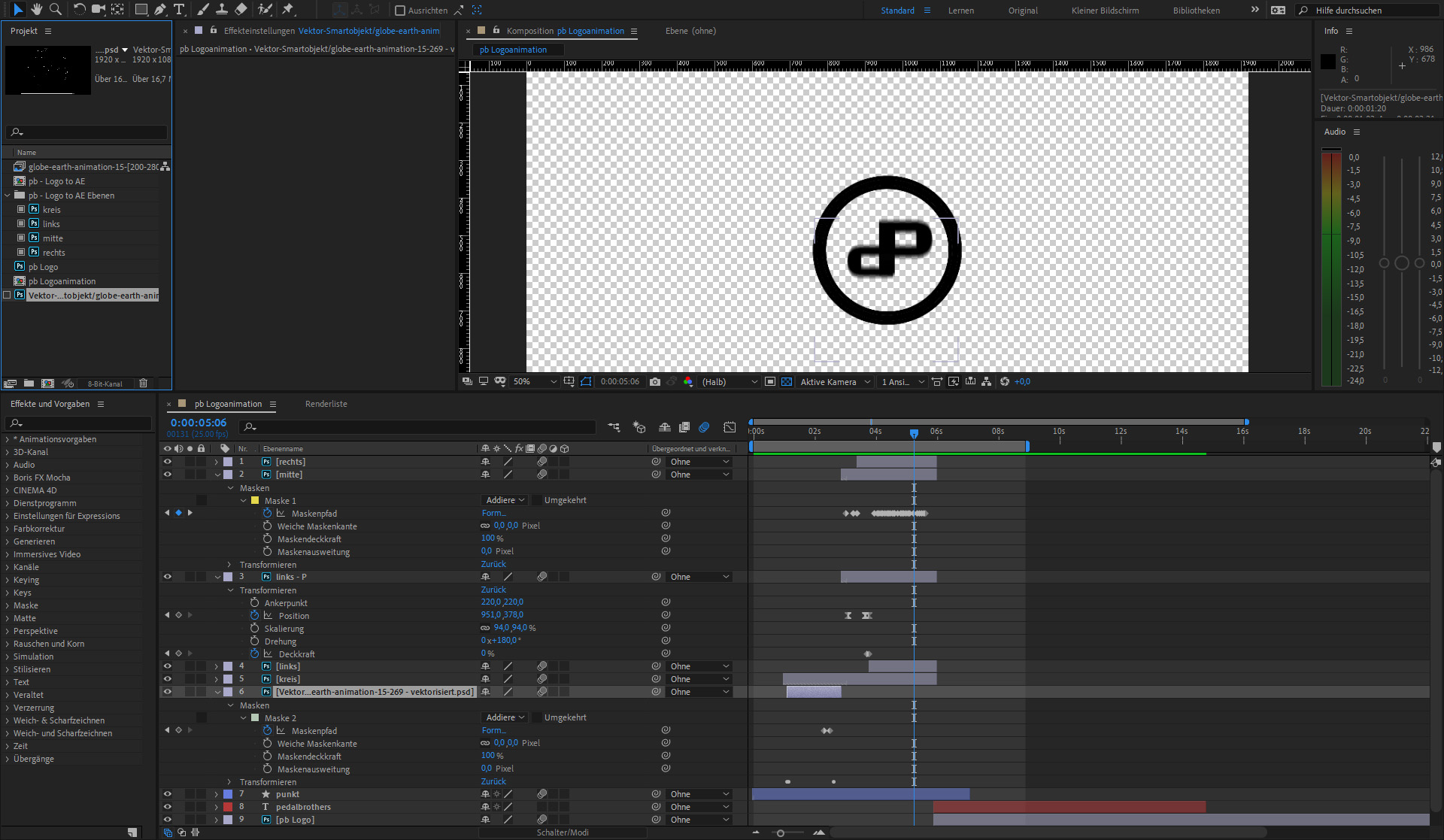Toggle Umgekehrt checkbox for Maske 1
1444x840 pixels.
click(x=537, y=500)
